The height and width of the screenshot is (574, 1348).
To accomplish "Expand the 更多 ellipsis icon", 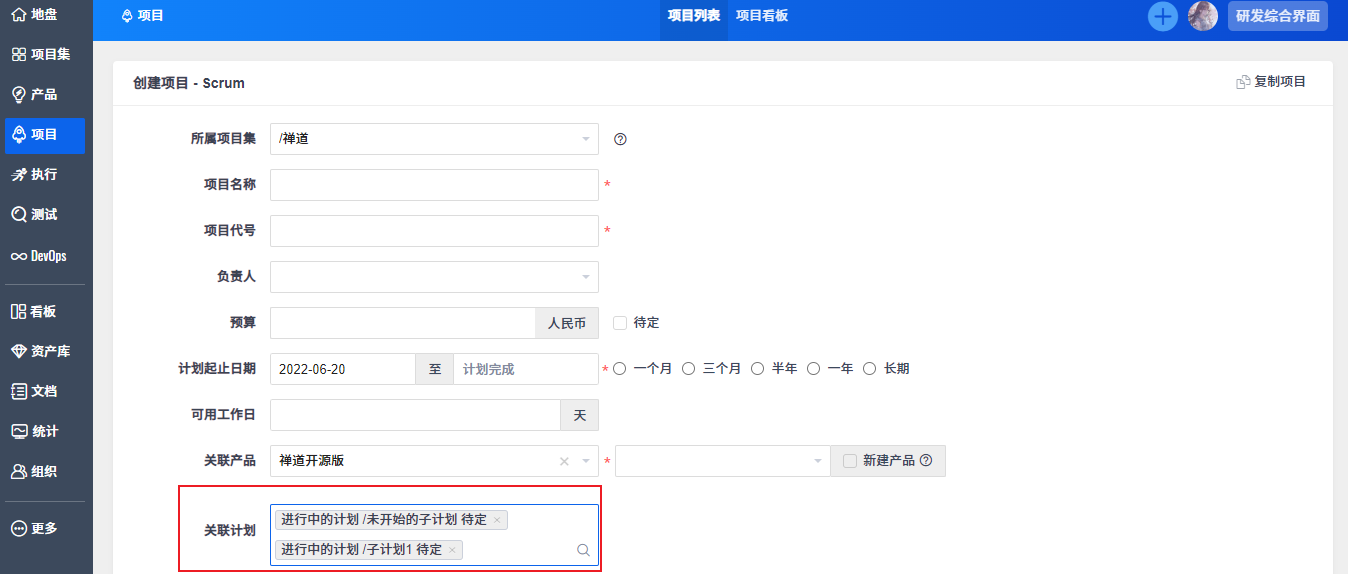I will [x=18, y=528].
